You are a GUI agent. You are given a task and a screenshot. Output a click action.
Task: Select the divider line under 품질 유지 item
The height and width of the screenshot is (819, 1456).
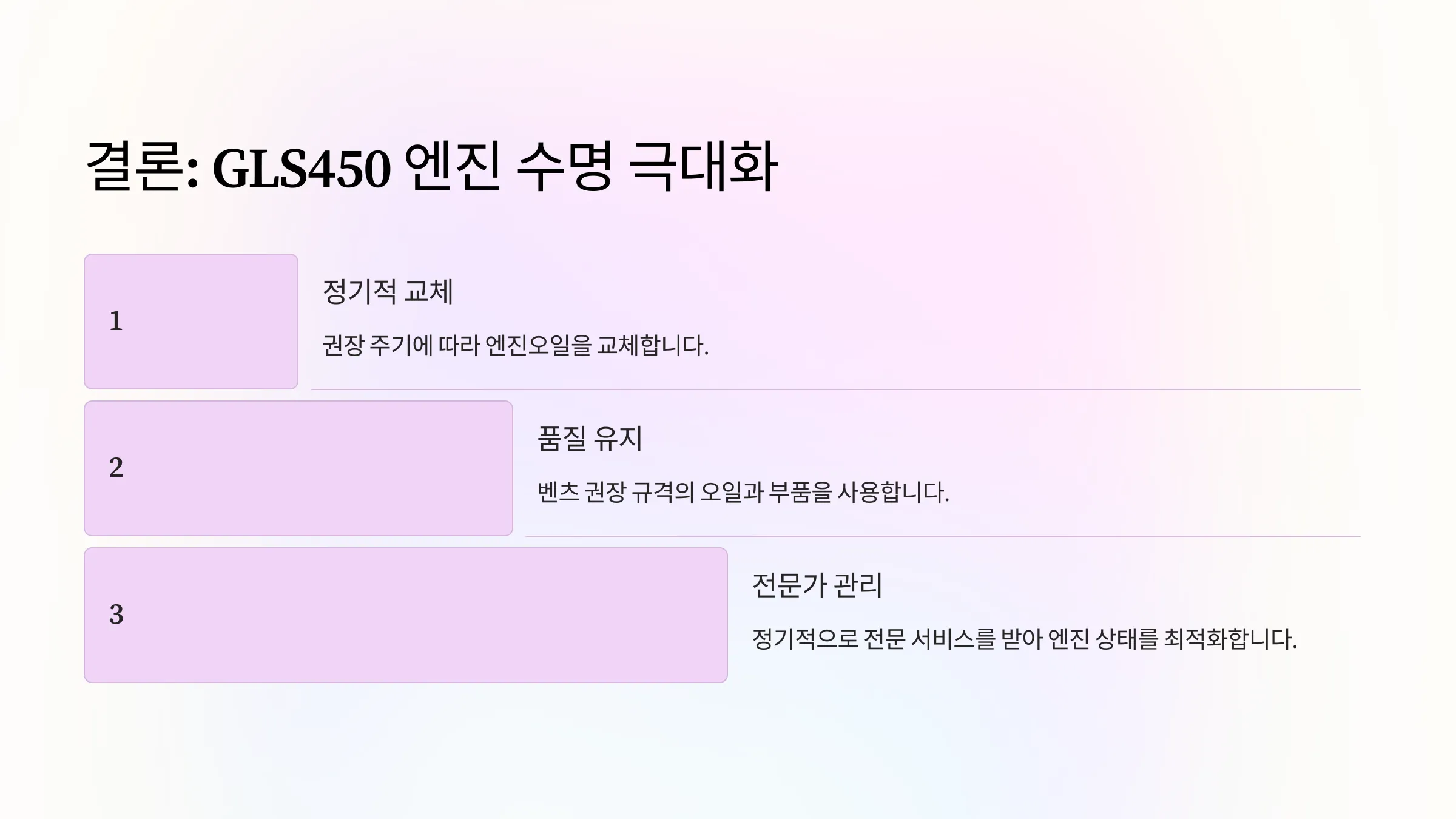[943, 536]
